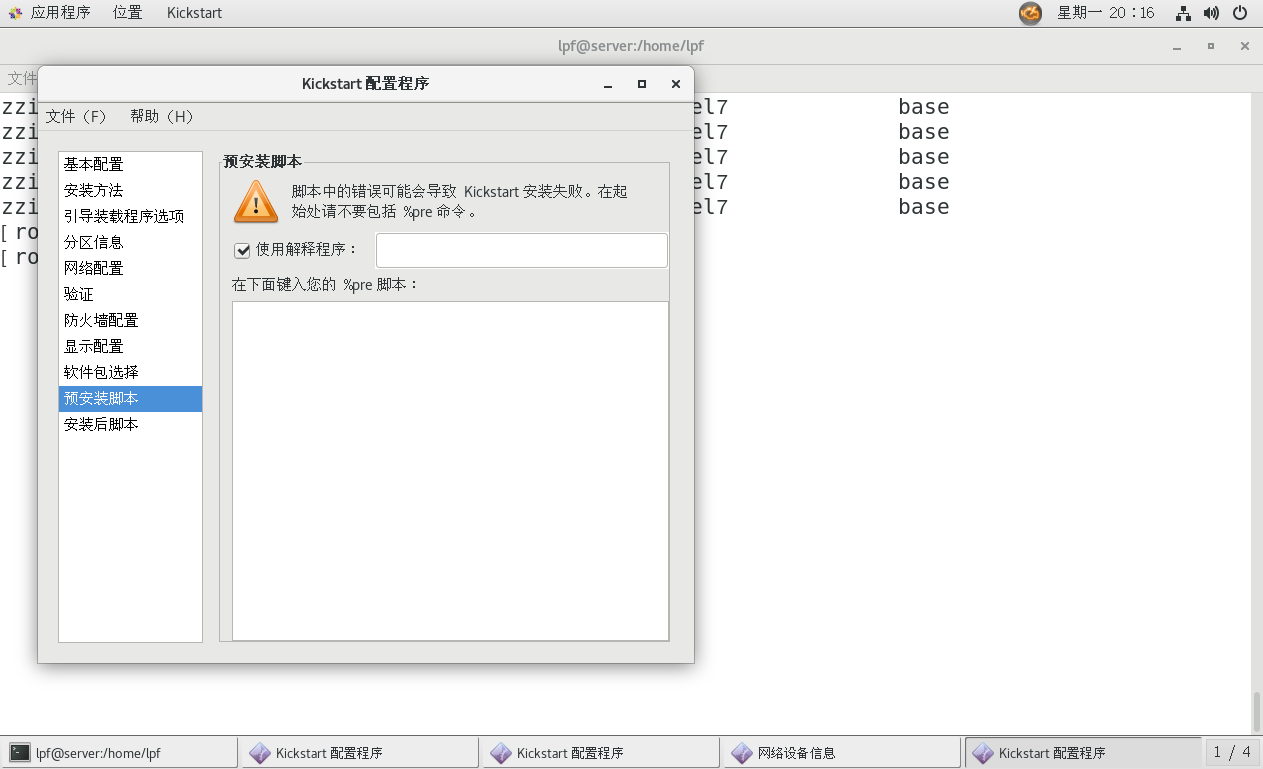
Task: Click the volume speaker icon
Action: click(x=1211, y=13)
